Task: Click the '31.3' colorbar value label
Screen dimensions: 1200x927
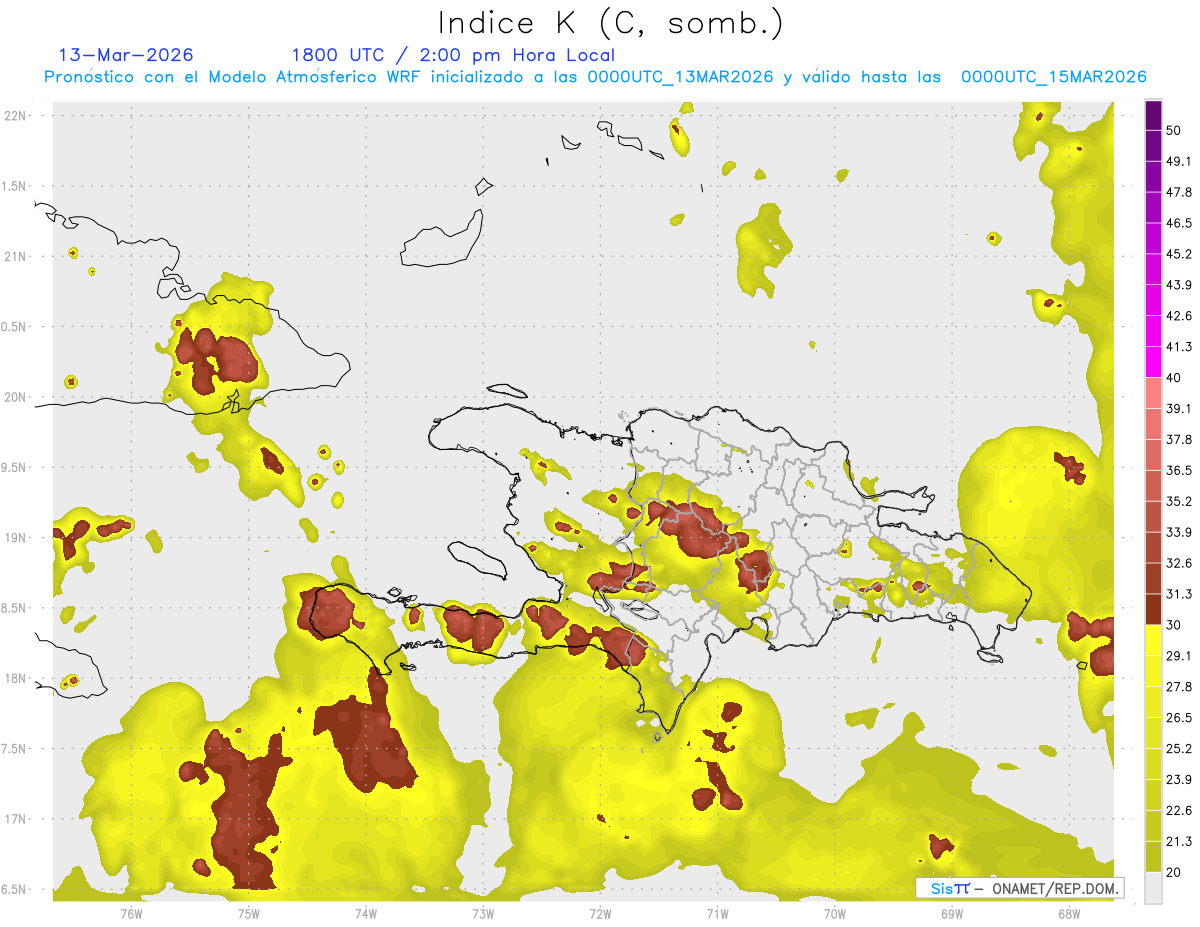Action: click(1180, 594)
